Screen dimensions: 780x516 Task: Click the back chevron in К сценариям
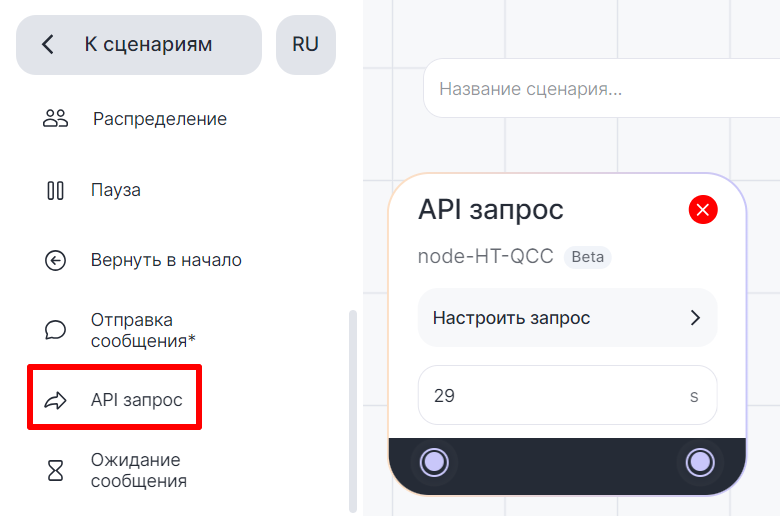[47, 45]
